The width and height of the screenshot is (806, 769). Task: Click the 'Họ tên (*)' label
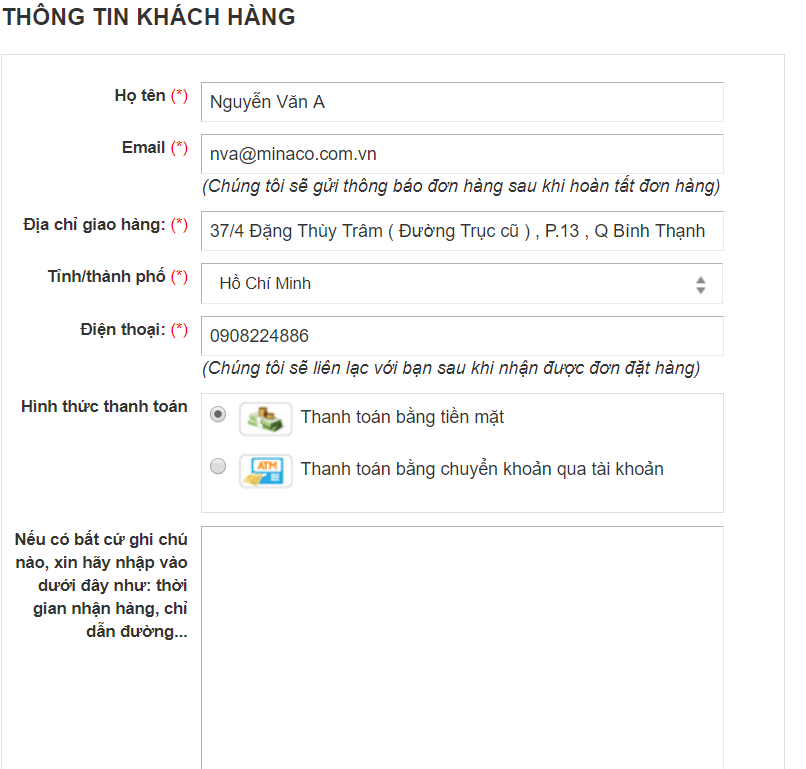click(x=151, y=96)
